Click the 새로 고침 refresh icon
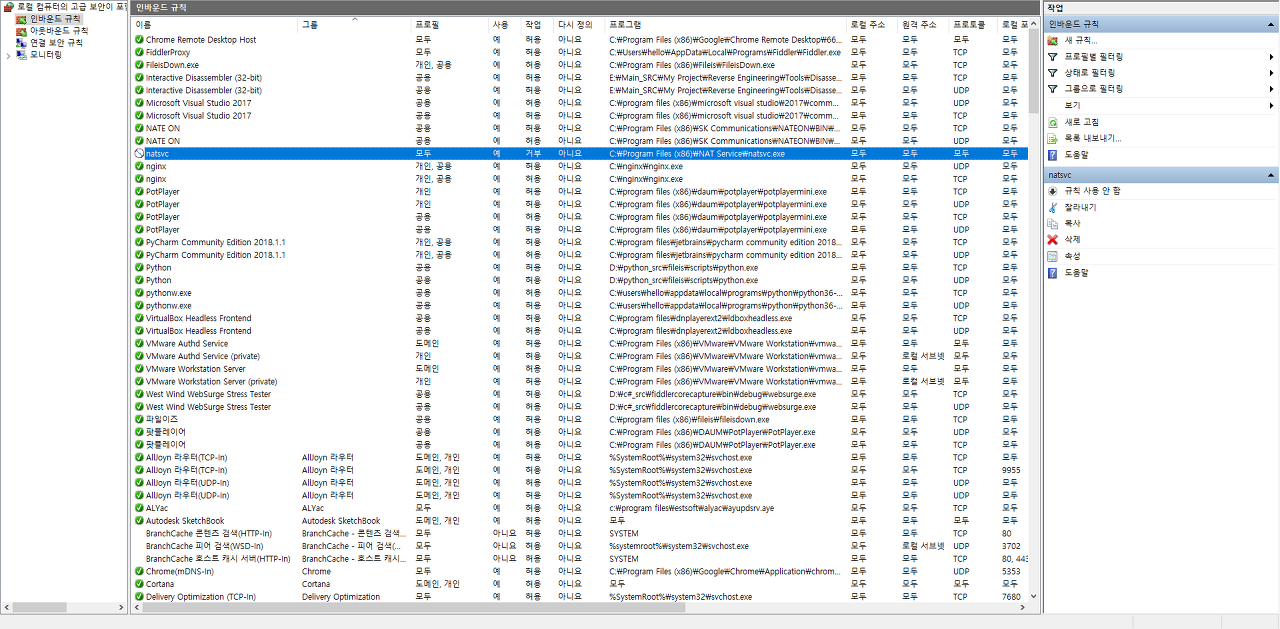The height and width of the screenshot is (629, 1280). tap(1052, 122)
